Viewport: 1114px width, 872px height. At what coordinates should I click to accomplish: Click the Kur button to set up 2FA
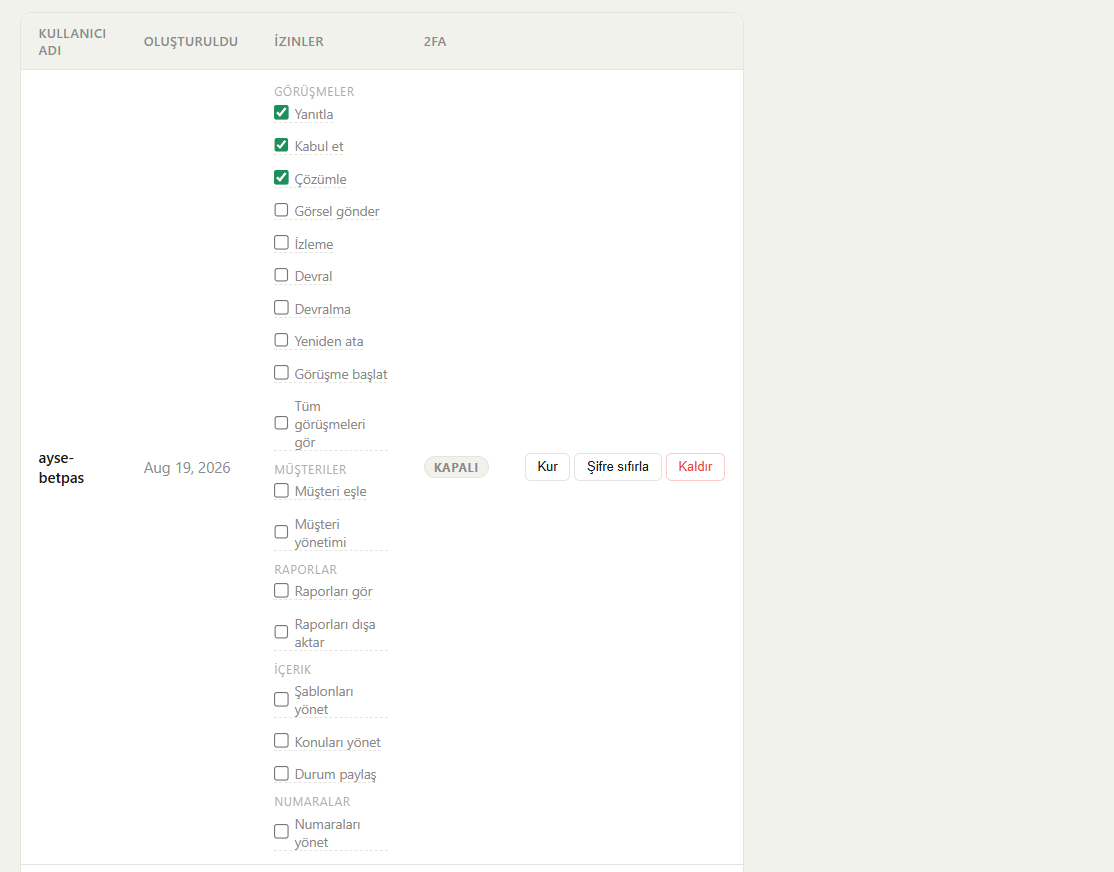coord(547,467)
